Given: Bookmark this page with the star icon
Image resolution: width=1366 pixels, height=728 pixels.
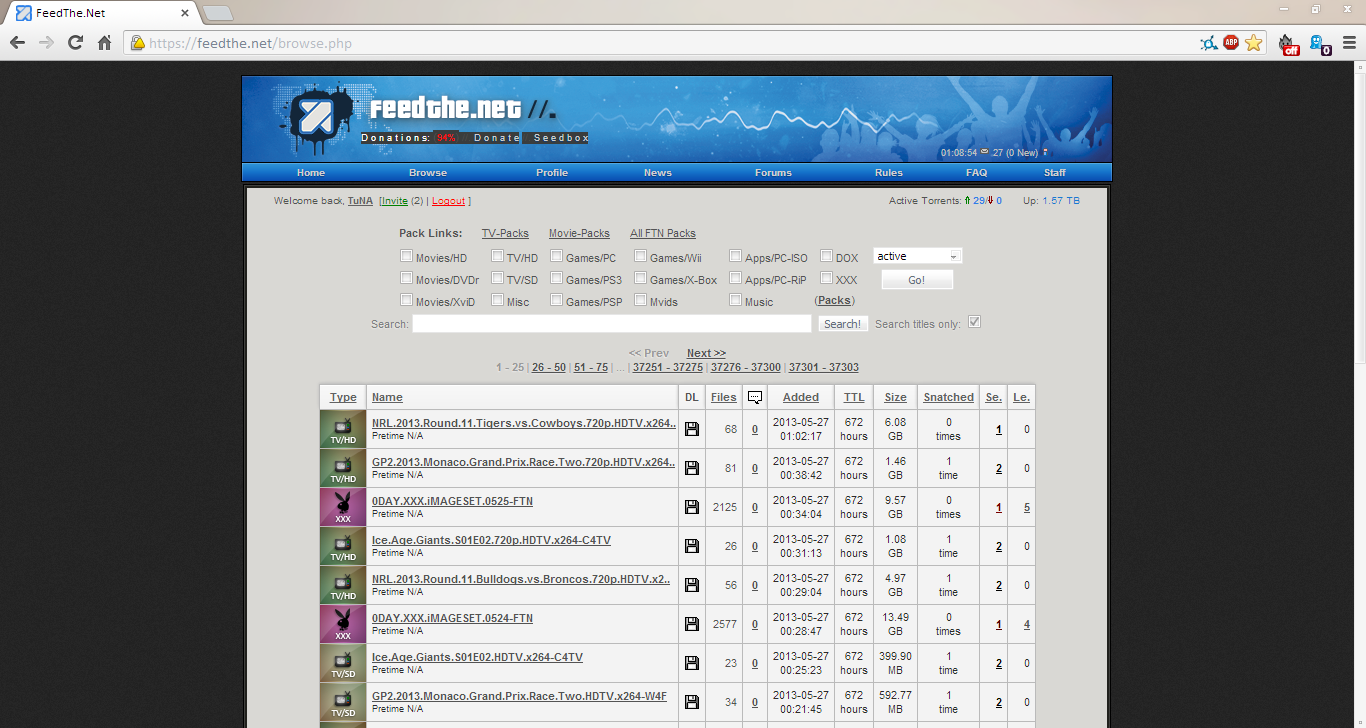Looking at the screenshot, I should [x=1254, y=43].
